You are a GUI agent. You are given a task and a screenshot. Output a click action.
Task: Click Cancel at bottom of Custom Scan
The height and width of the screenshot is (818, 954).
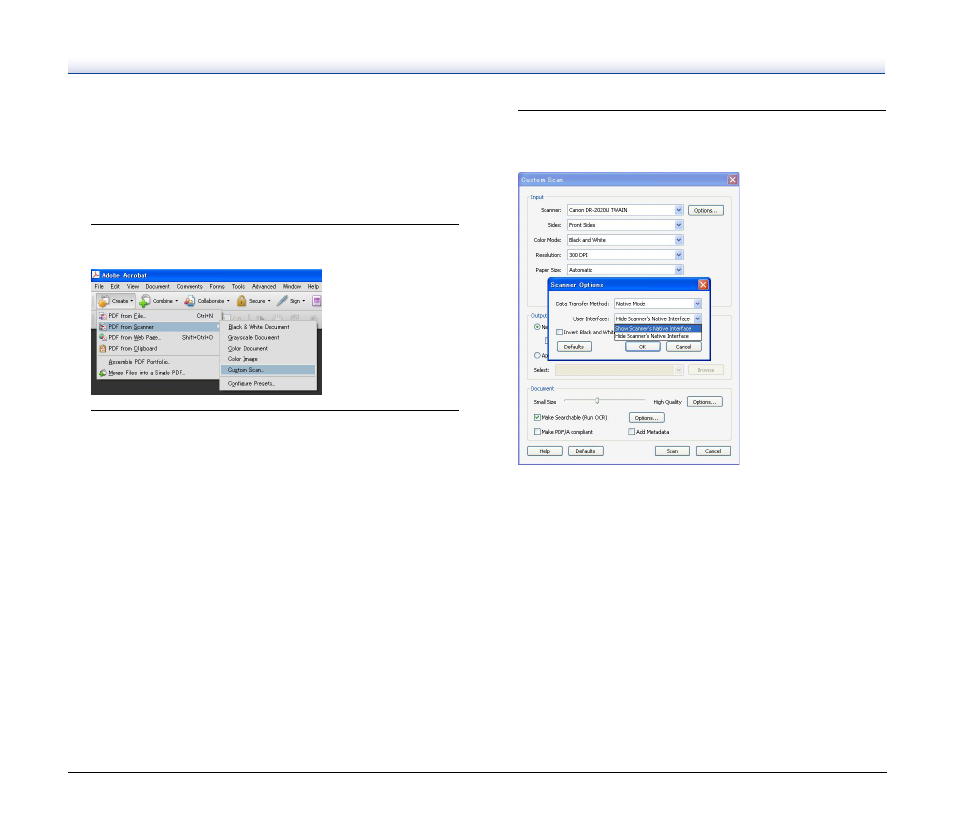pos(713,452)
